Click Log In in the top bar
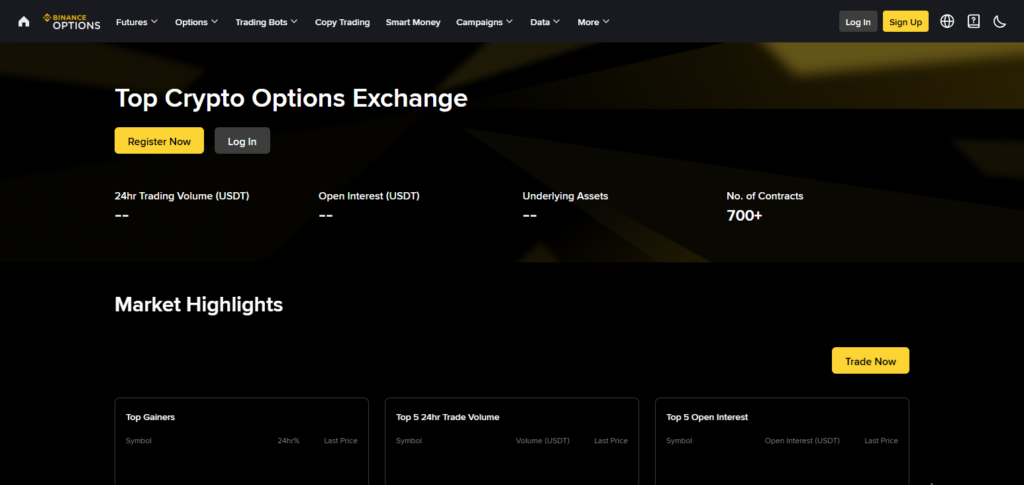The height and width of the screenshot is (485, 1024). tap(858, 22)
